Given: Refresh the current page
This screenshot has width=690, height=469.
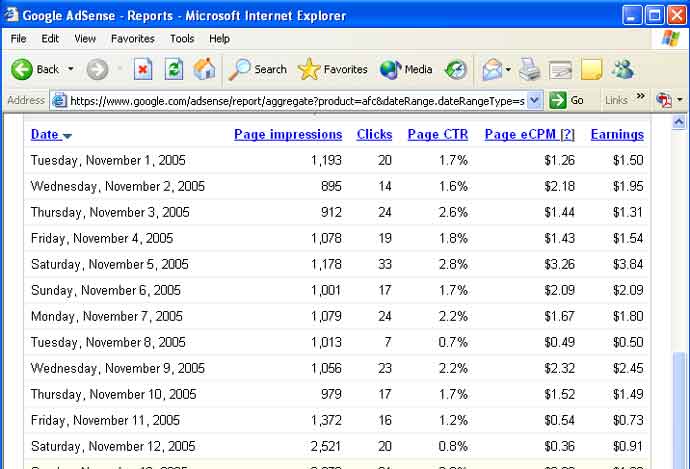Looking at the screenshot, I should pyautogui.click(x=174, y=69).
